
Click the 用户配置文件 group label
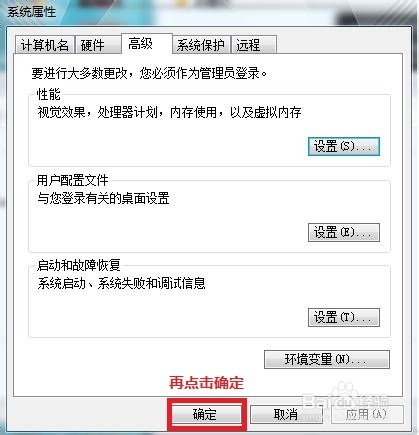[73, 180]
